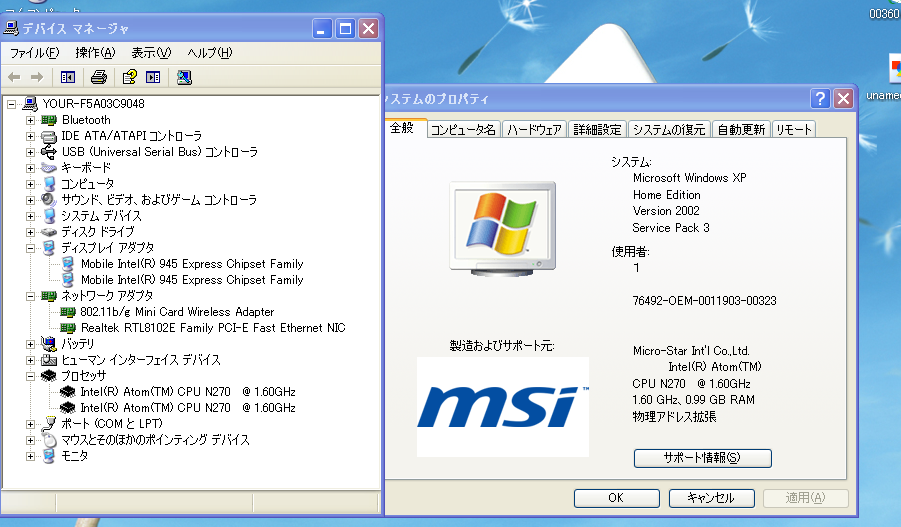
Task: Select the first Intel(R) Atom(TM) CPU N270 entry
Action: click(x=188, y=392)
